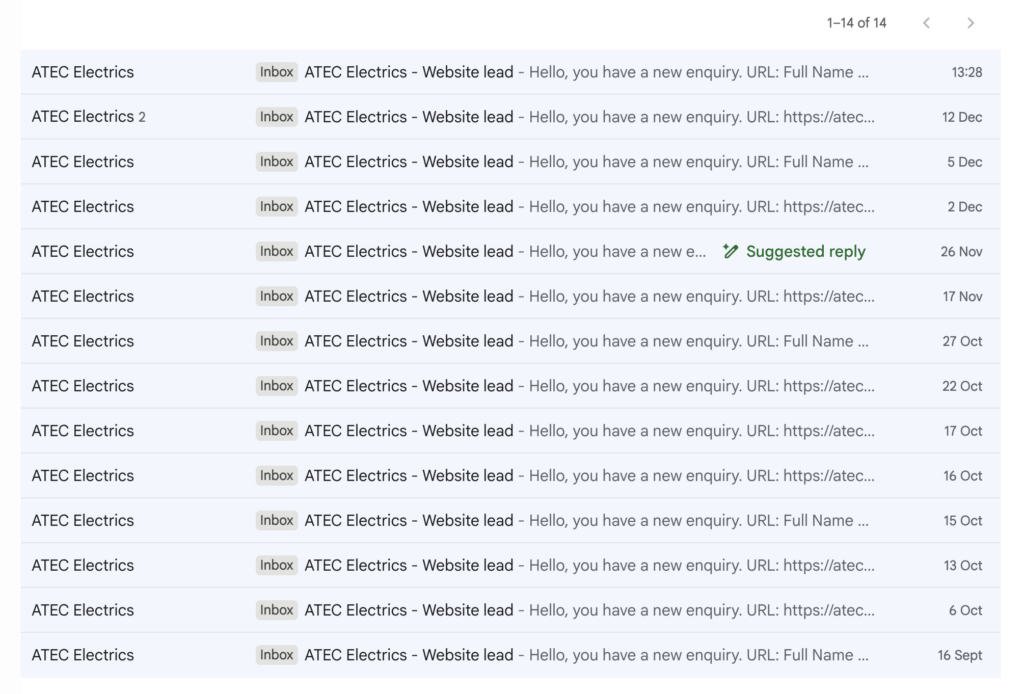This screenshot has height=694, width=1024.
Task: Click the pagination range showing 1–14 of 14
Action: pyautogui.click(x=855, y=23)
